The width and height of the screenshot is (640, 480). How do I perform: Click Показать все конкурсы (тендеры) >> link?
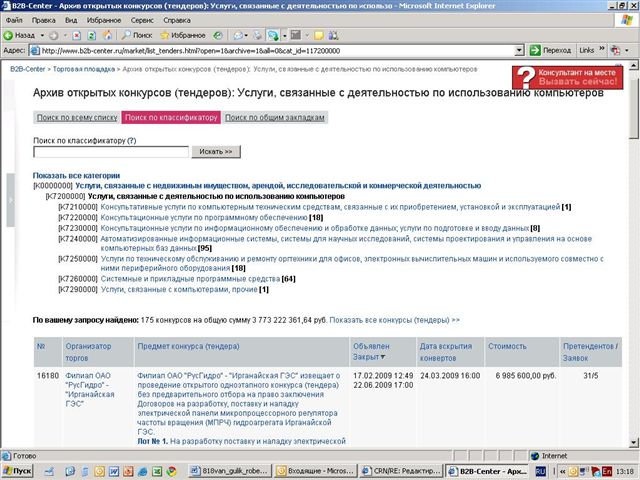pos(394,320)
